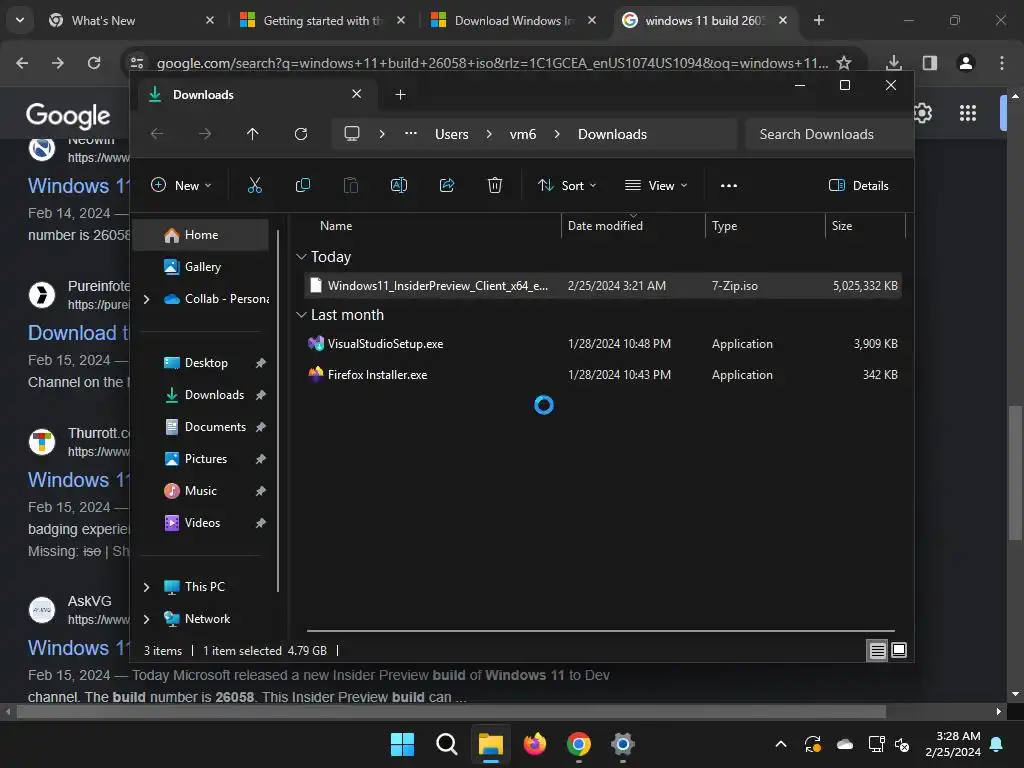Click the PC monitor icon in address bar
1024x768 pixels.
[x=352, y=134]
